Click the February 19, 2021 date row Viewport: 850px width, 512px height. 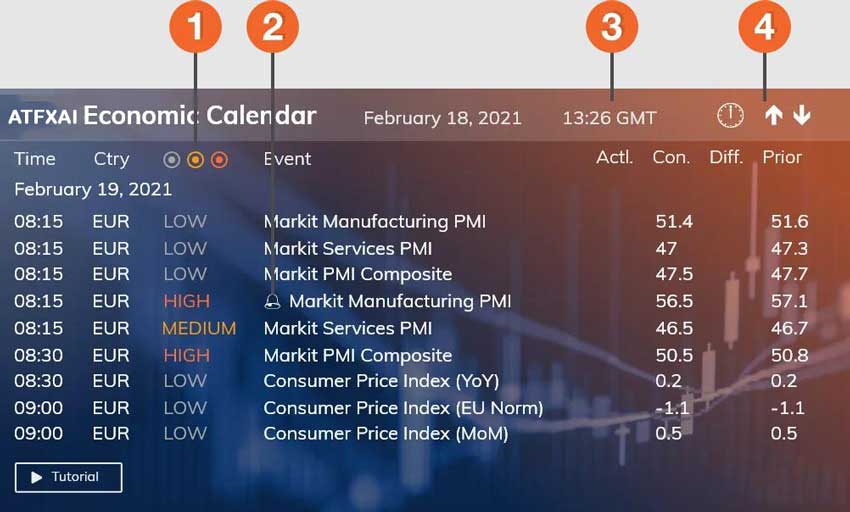(93, 189)
